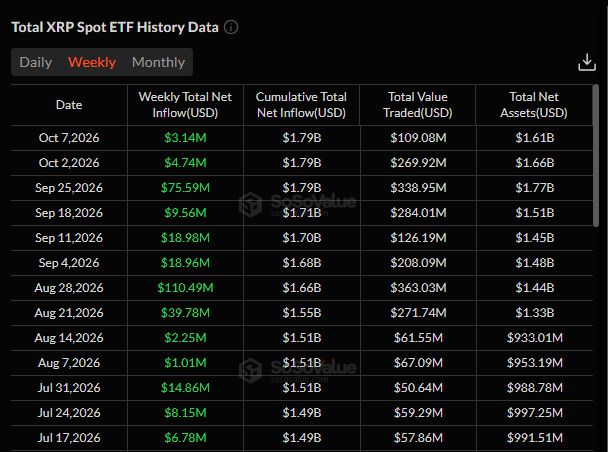The height and width of the screenshot is (452, 608).
Task: Select the Jul 17,2026 date cell
Action: 69,438
